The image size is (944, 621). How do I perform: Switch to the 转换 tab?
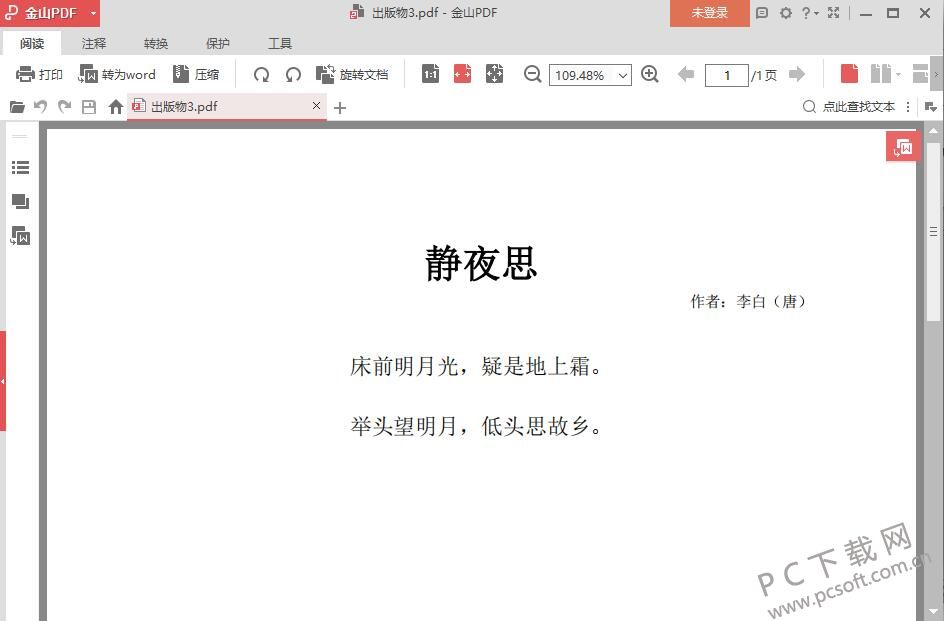156,43
